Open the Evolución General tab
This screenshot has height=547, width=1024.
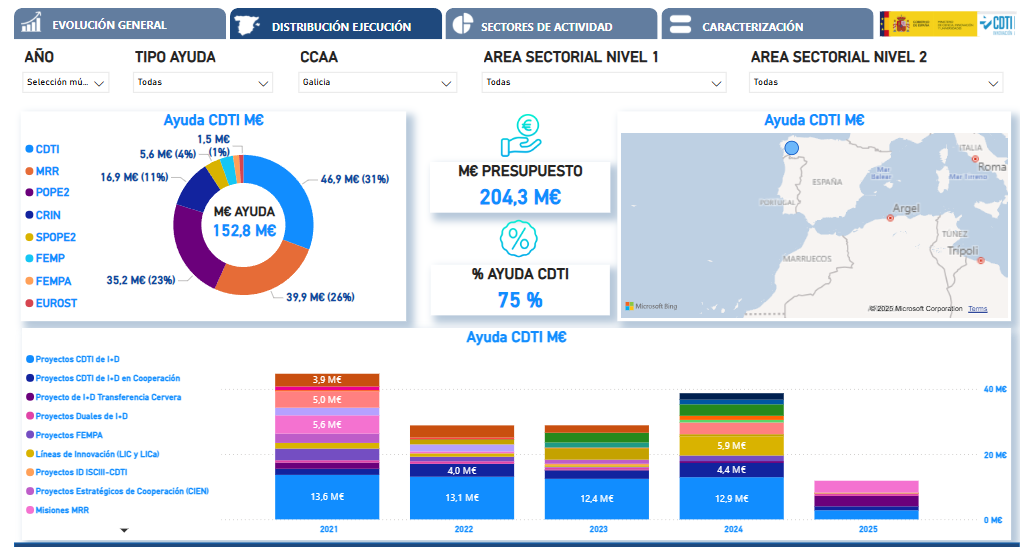(x=120, y=24)
